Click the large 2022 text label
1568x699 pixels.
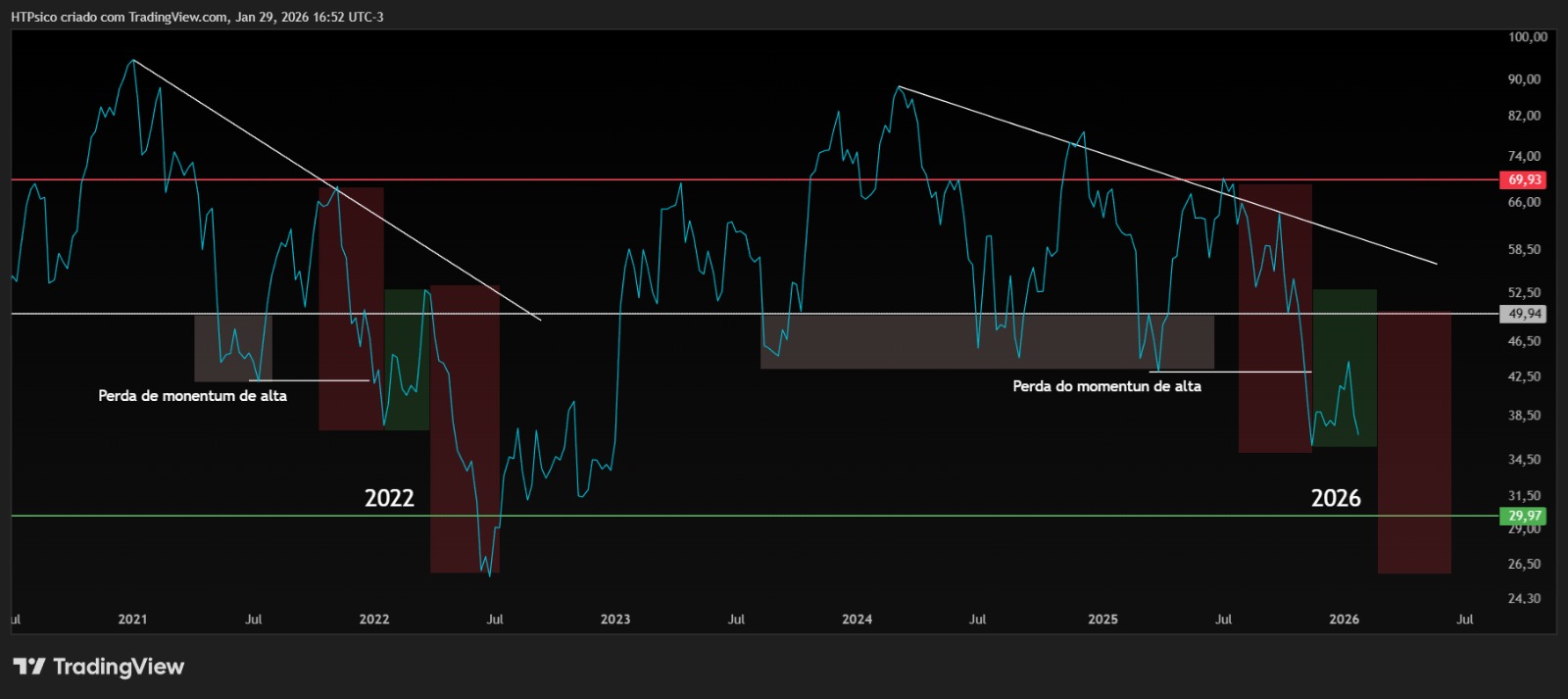(x=389, y=498)
